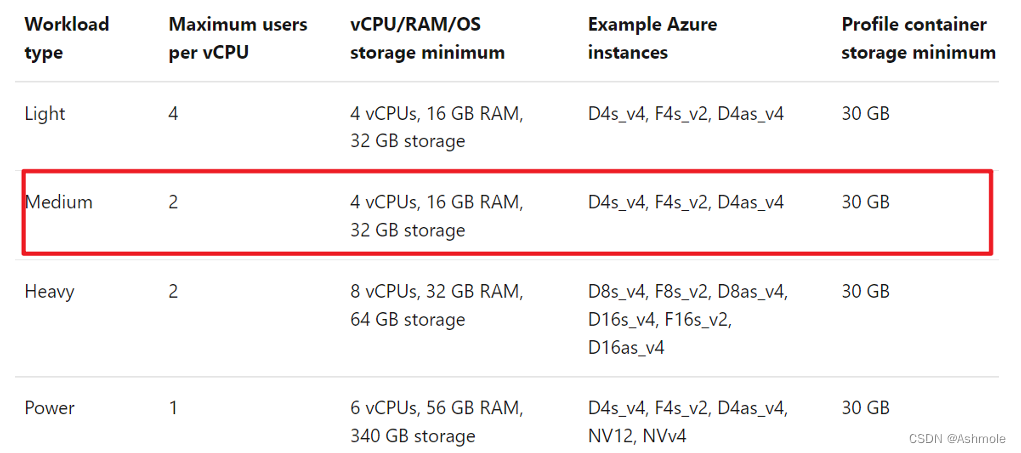The height and width of the screenshot is (453, 1021).
Task: Select the Light workload type cell
Action: pyautogui.click(x=44, y=114)
